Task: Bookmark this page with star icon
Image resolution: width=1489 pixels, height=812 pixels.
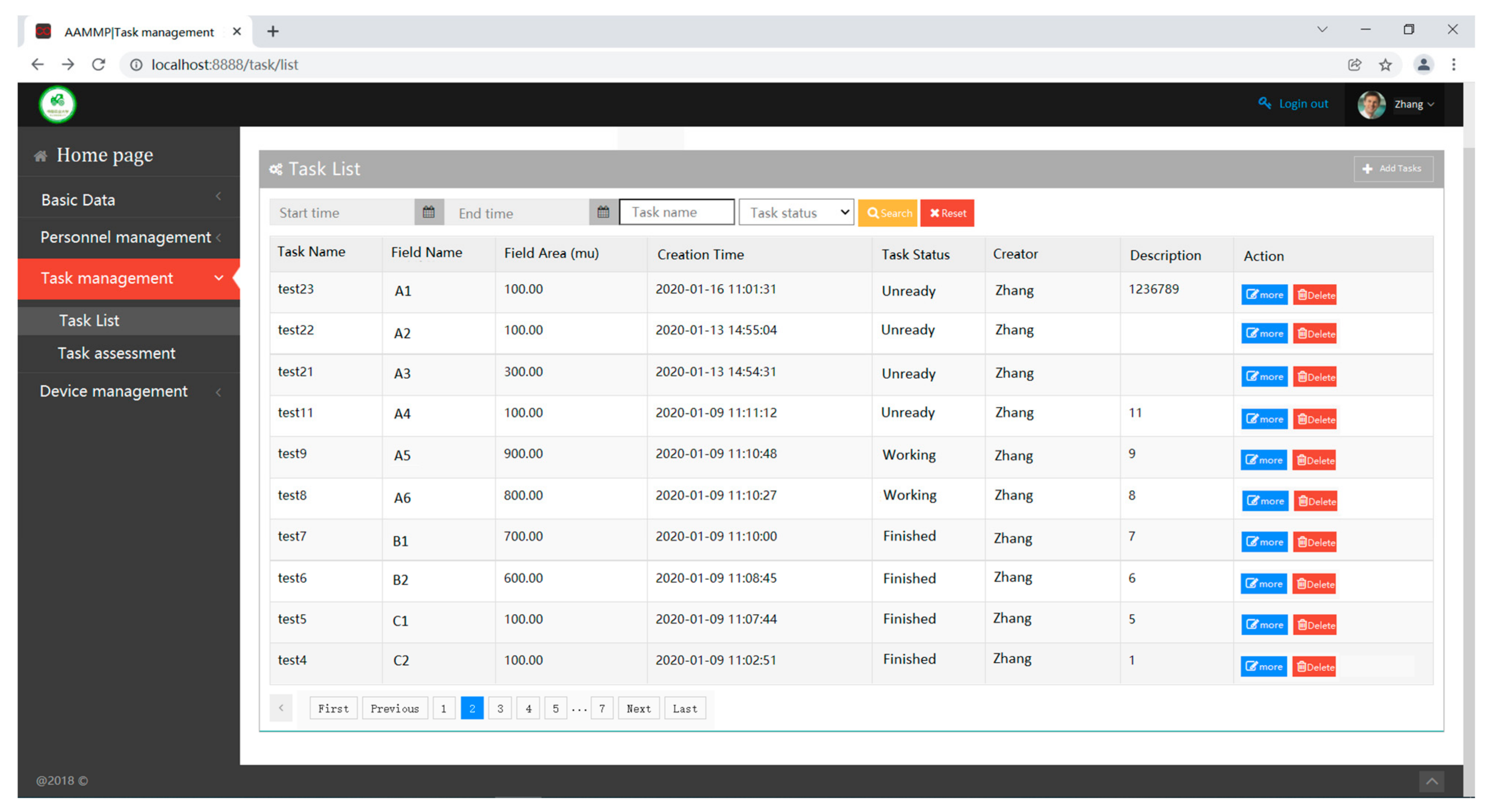Action: coord(1385,65)
